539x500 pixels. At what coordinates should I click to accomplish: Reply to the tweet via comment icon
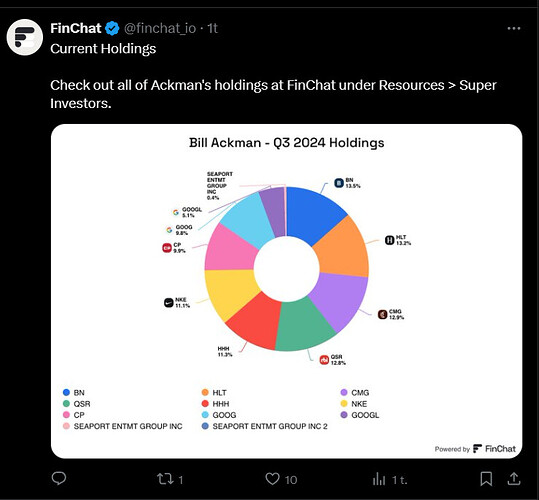(59, 478)
